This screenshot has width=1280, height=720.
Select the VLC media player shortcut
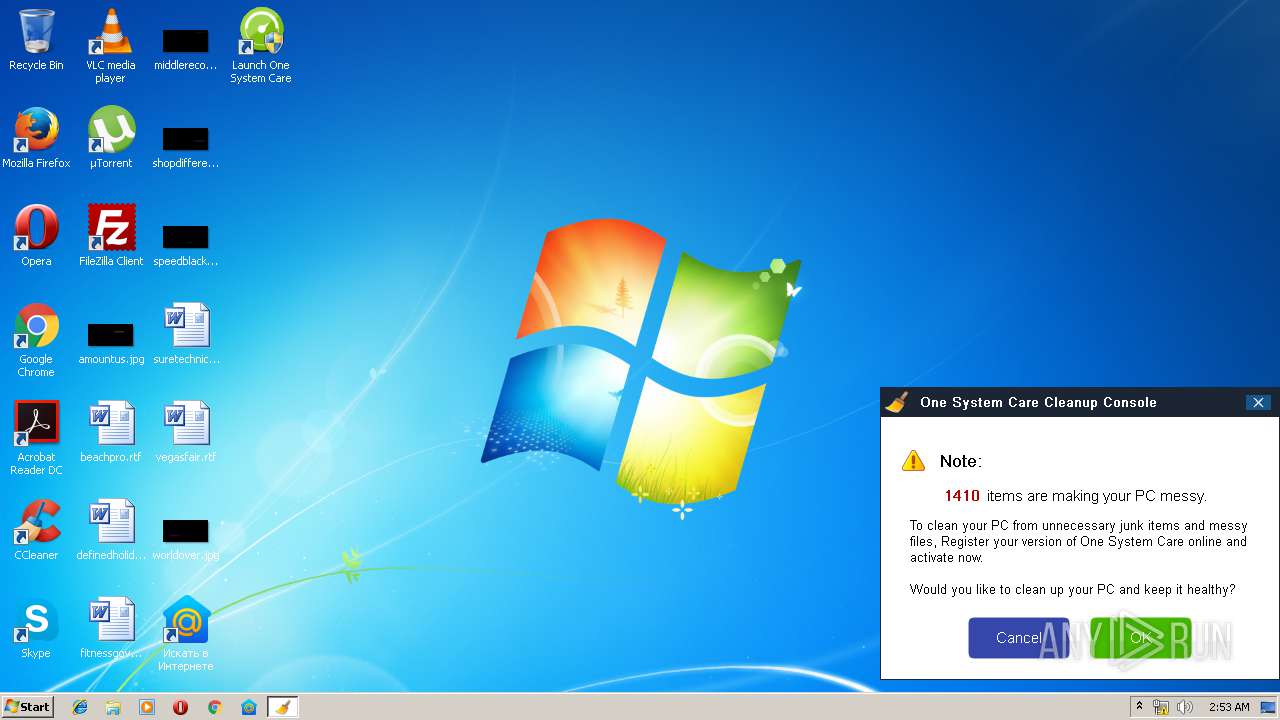point(110,46)
